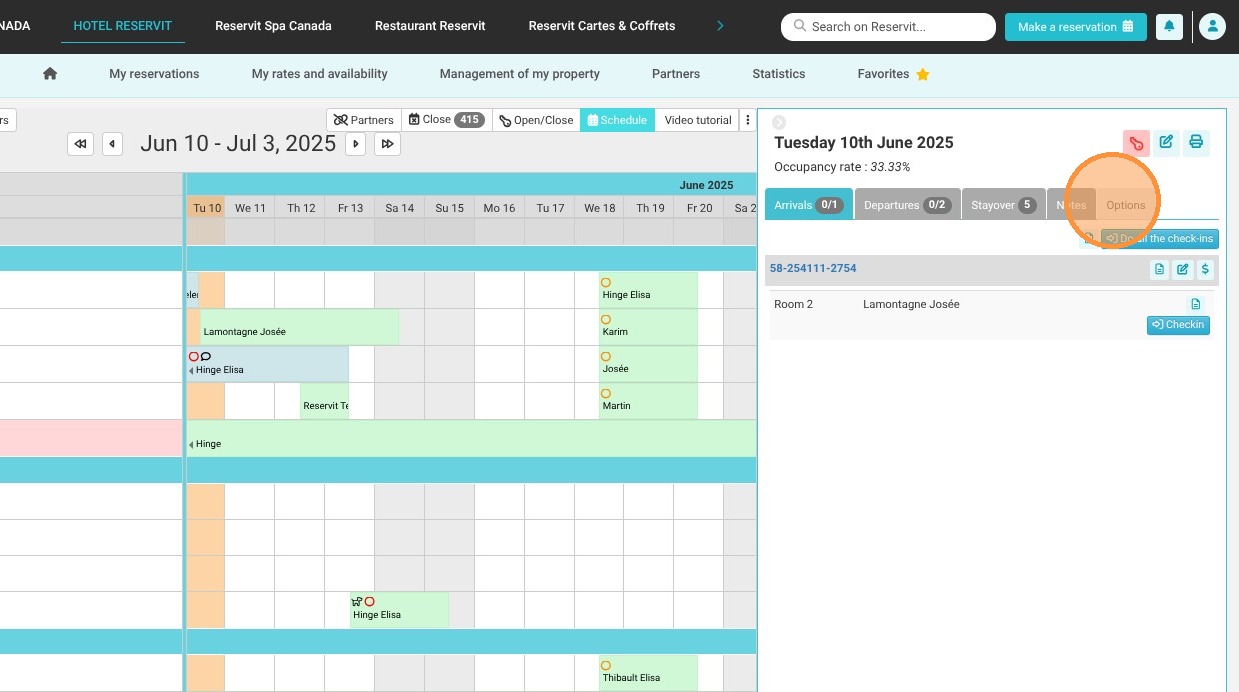The height and width of the screenshot is (692, 1239).
Task: Click yellow circle on Martin reservation
Action: tap(606, 394)
